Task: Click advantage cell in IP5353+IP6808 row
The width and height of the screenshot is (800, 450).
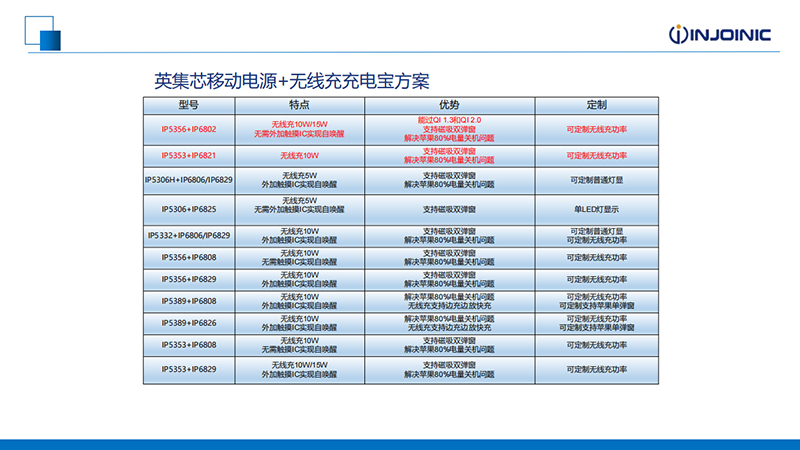Action: [x=449, y=345]
